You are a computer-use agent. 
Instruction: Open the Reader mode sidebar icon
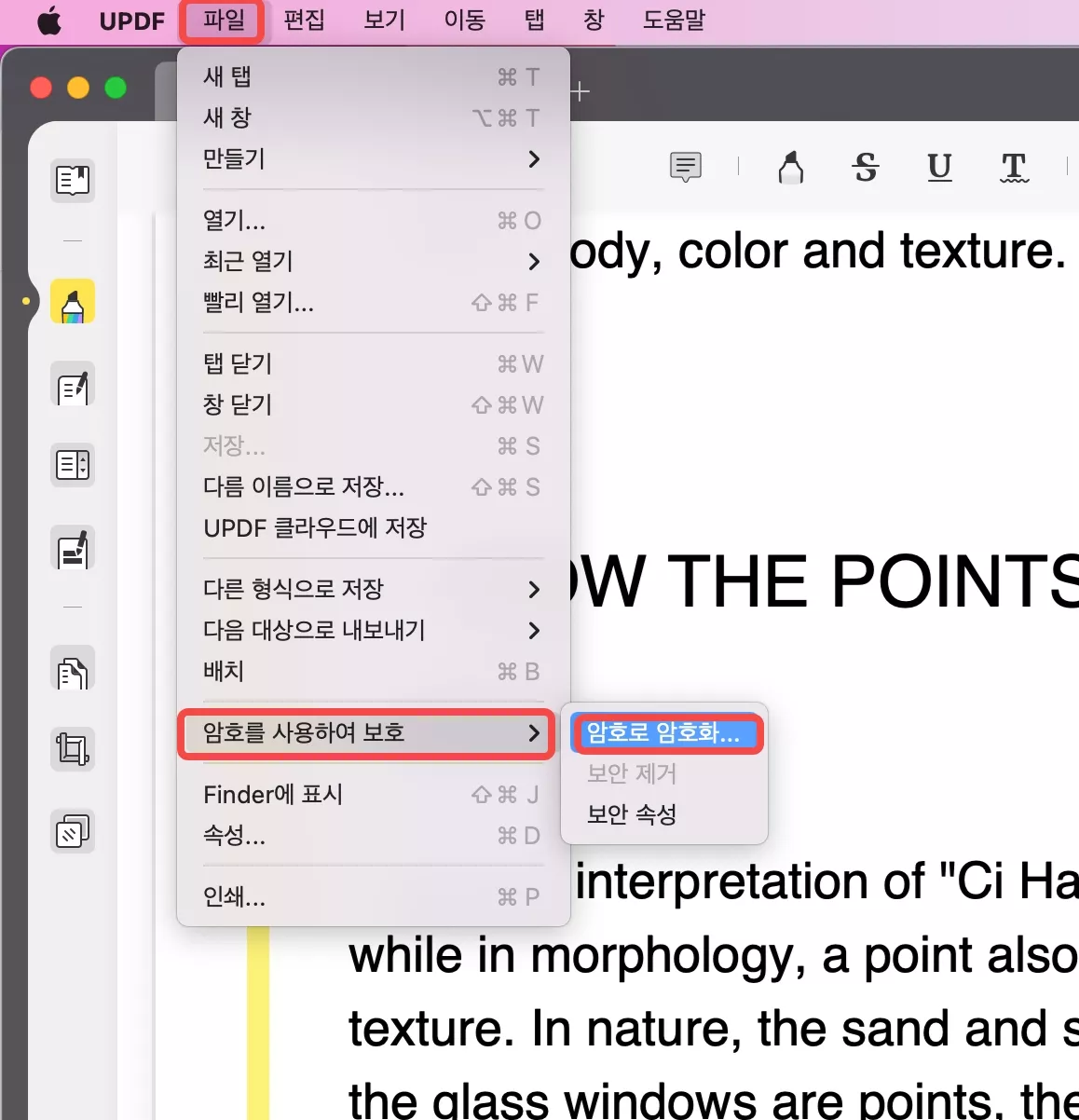[x=73, y=179]
